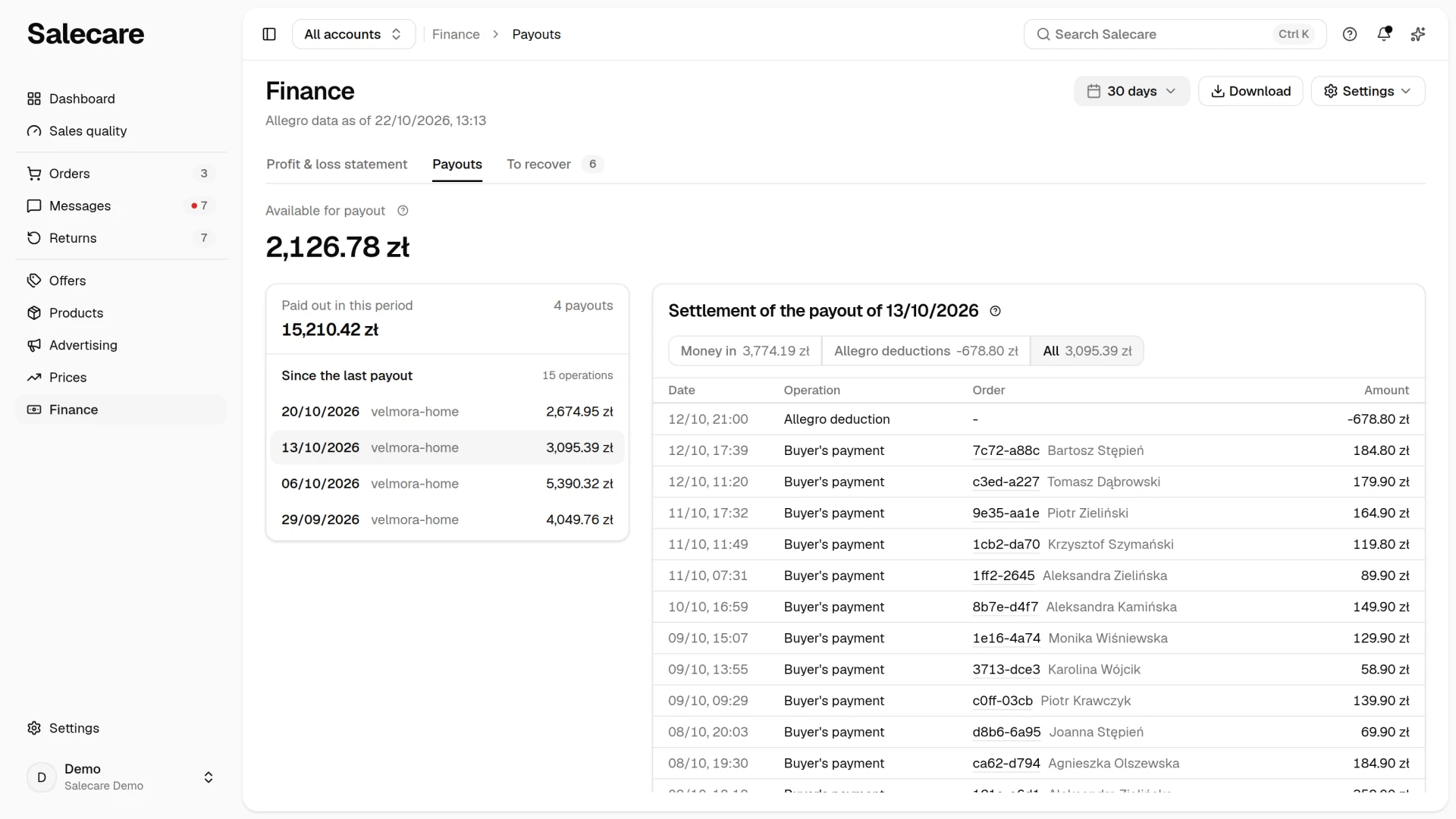1456x819 pixels.
Task: Open order 9e35-aa1e link
Action: coord(1006,513)
